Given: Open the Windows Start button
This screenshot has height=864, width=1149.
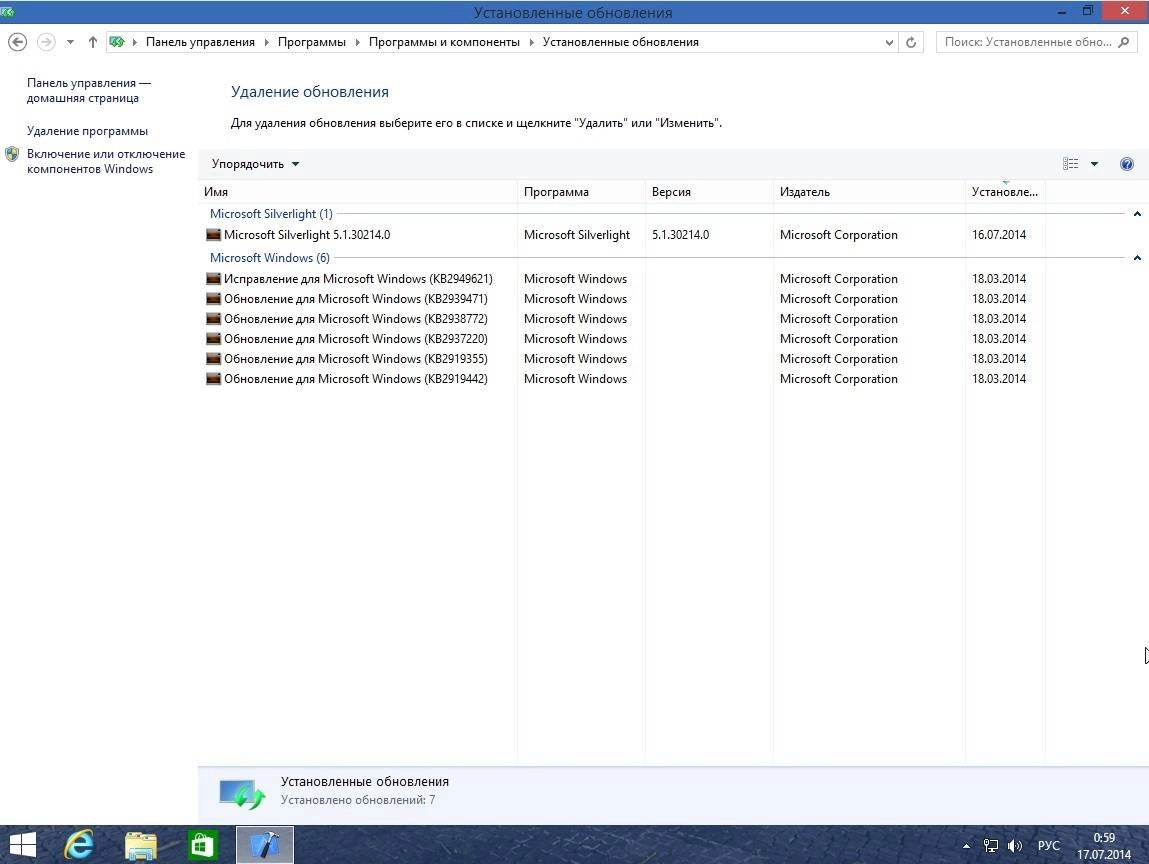Looking at the screenshot, I should click(x=23, y=844).
